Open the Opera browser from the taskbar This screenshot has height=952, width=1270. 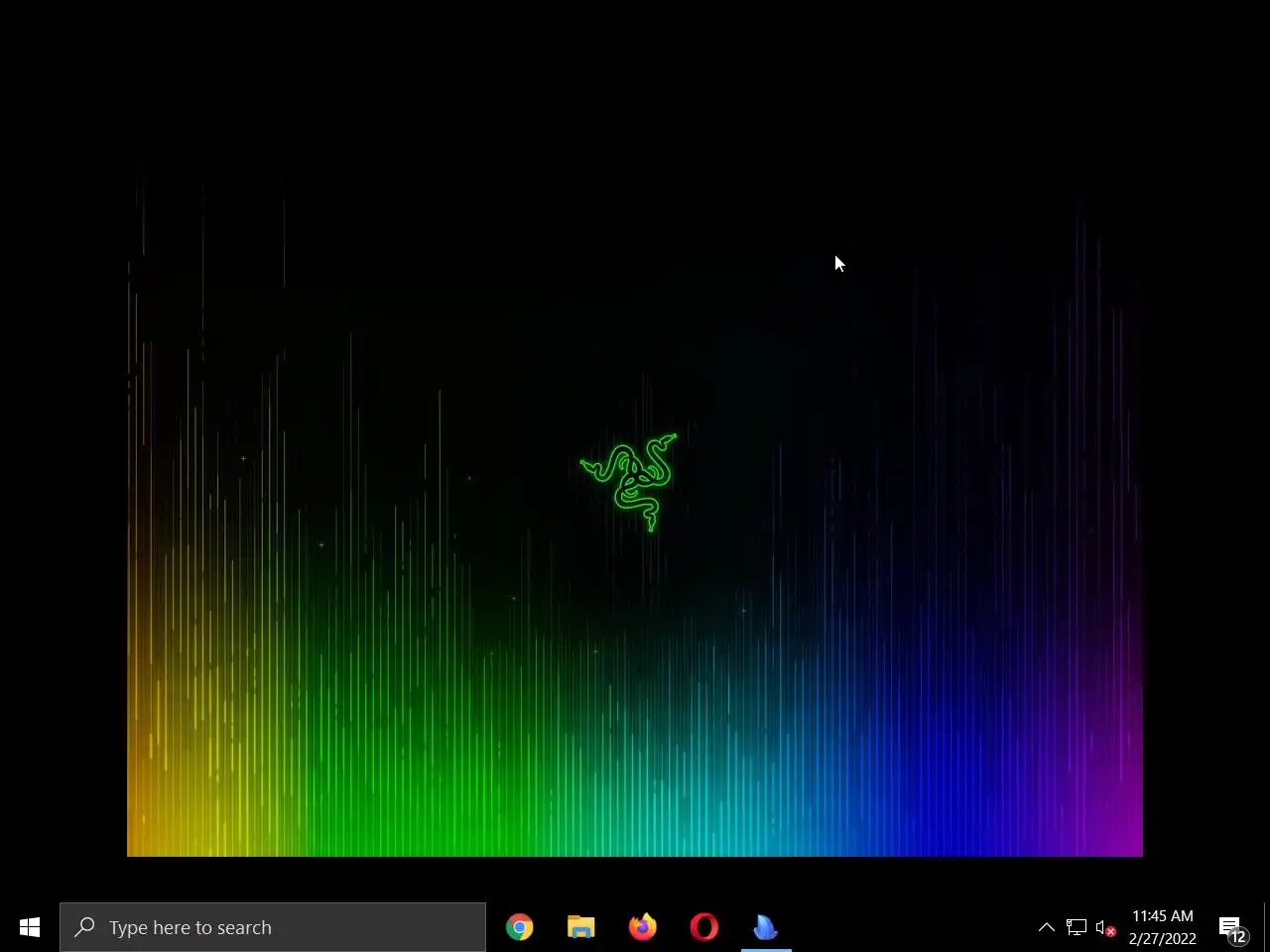tap(704, 927)
